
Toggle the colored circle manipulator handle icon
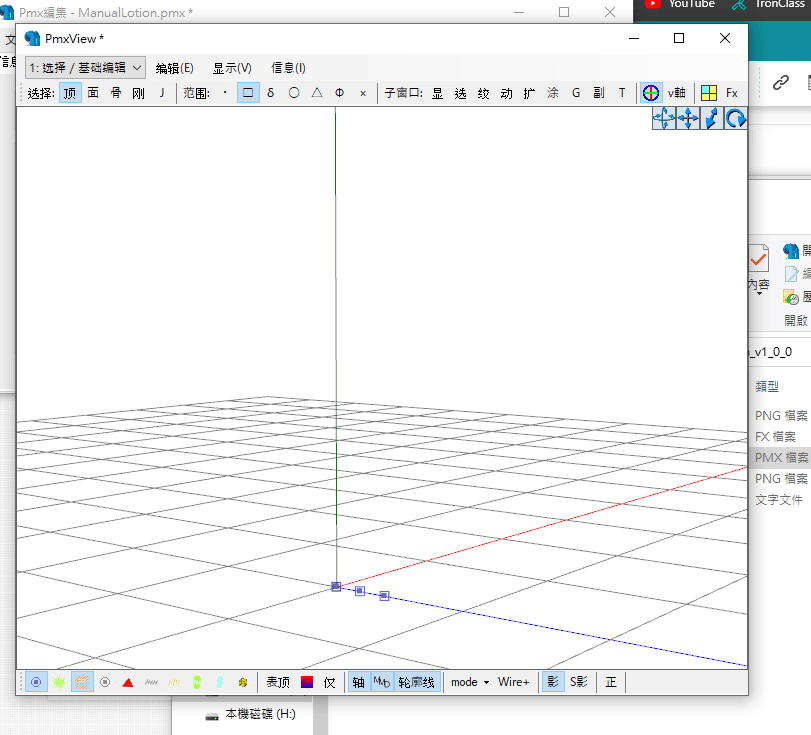tap(651, 93)
